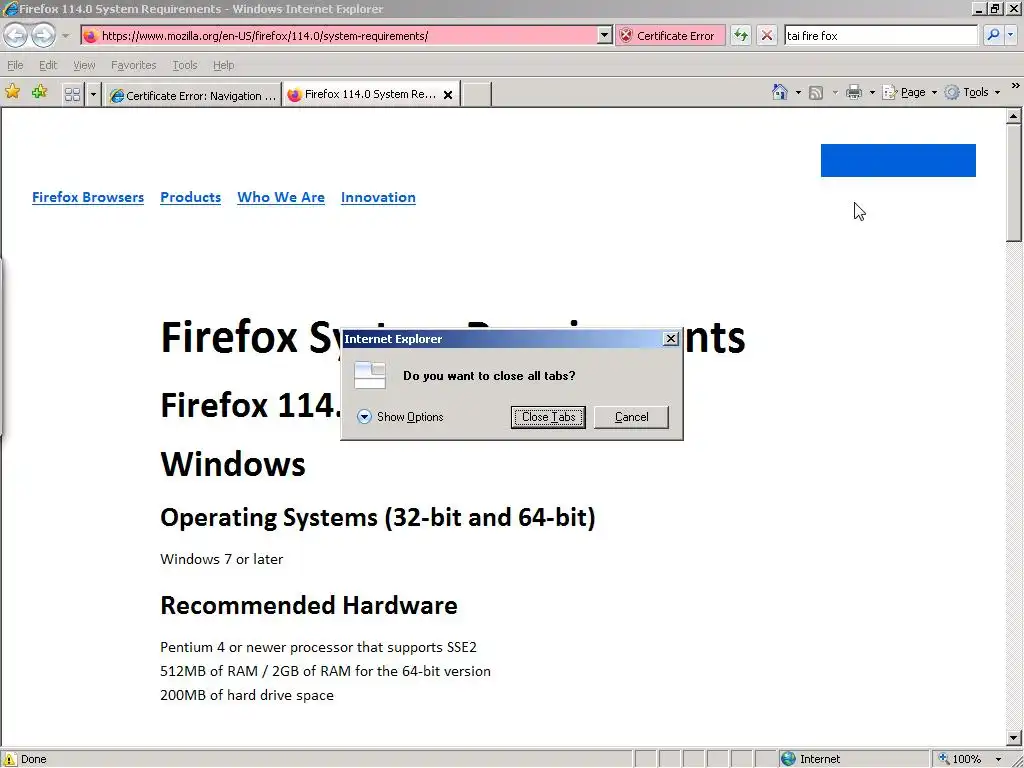Follow the Who We Are link
The height and width of the screenshot is (768, 1024).
pyautogui.click(x=281, y=197)
